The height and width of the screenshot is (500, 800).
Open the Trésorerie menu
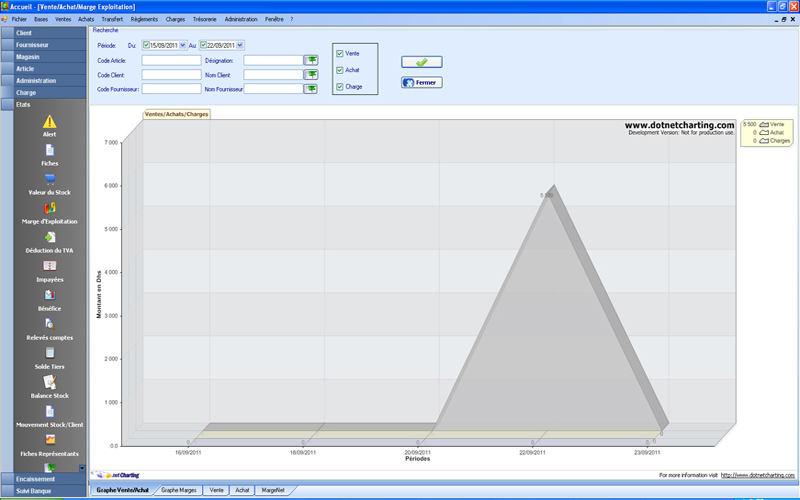coord(204,19)
